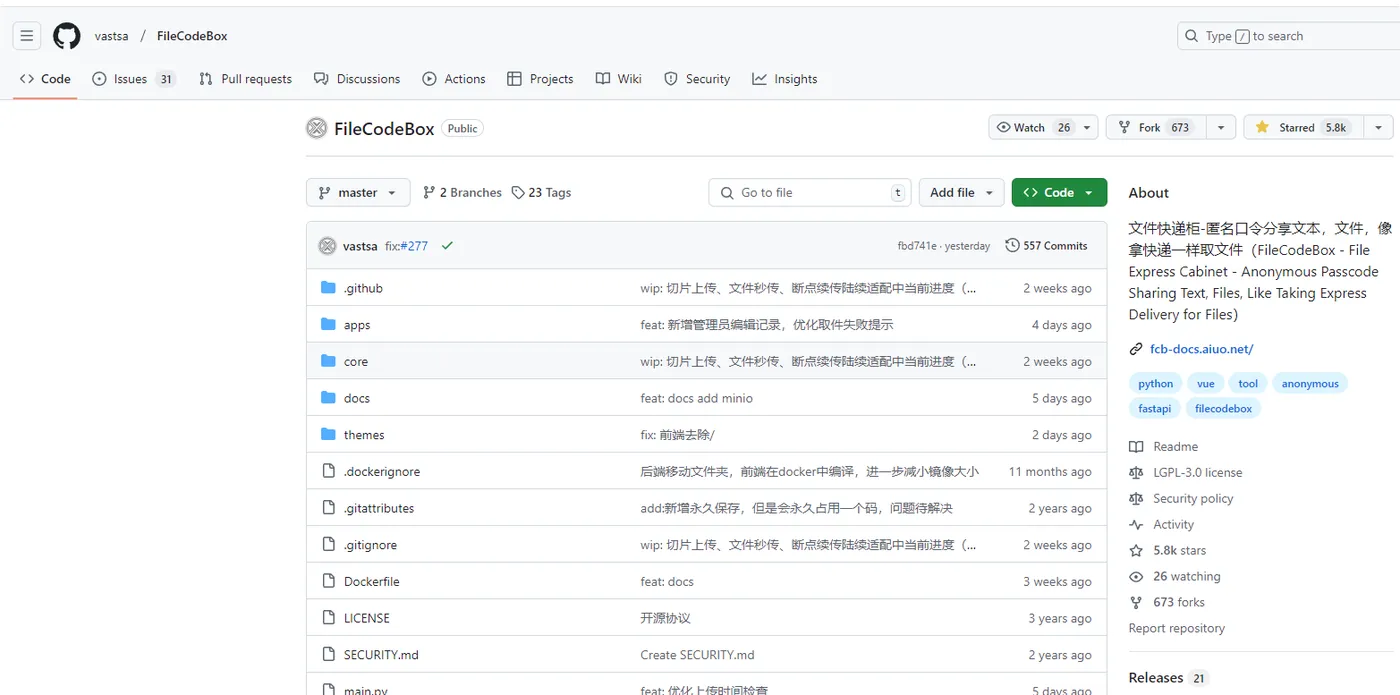The image size is (1400, 695).
Task: Click the fastapi topic tag
Action: tap(1155, 409)
